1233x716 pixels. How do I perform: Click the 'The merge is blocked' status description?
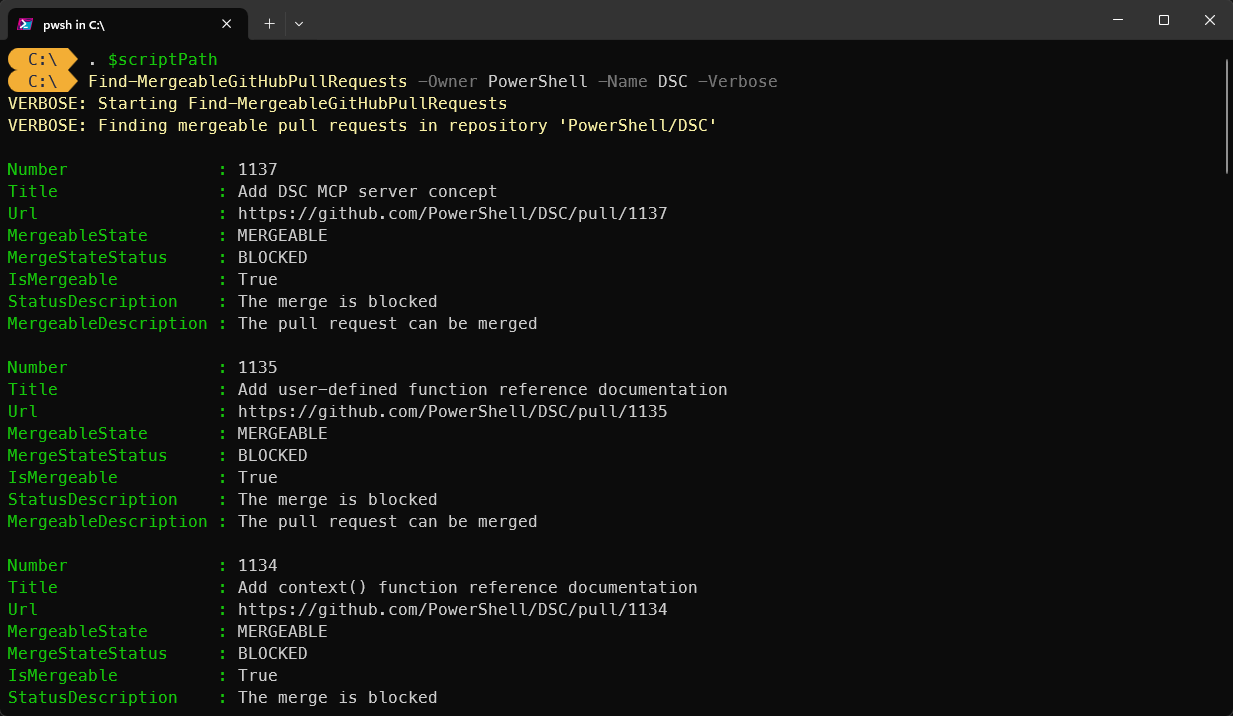coord(337,301)
